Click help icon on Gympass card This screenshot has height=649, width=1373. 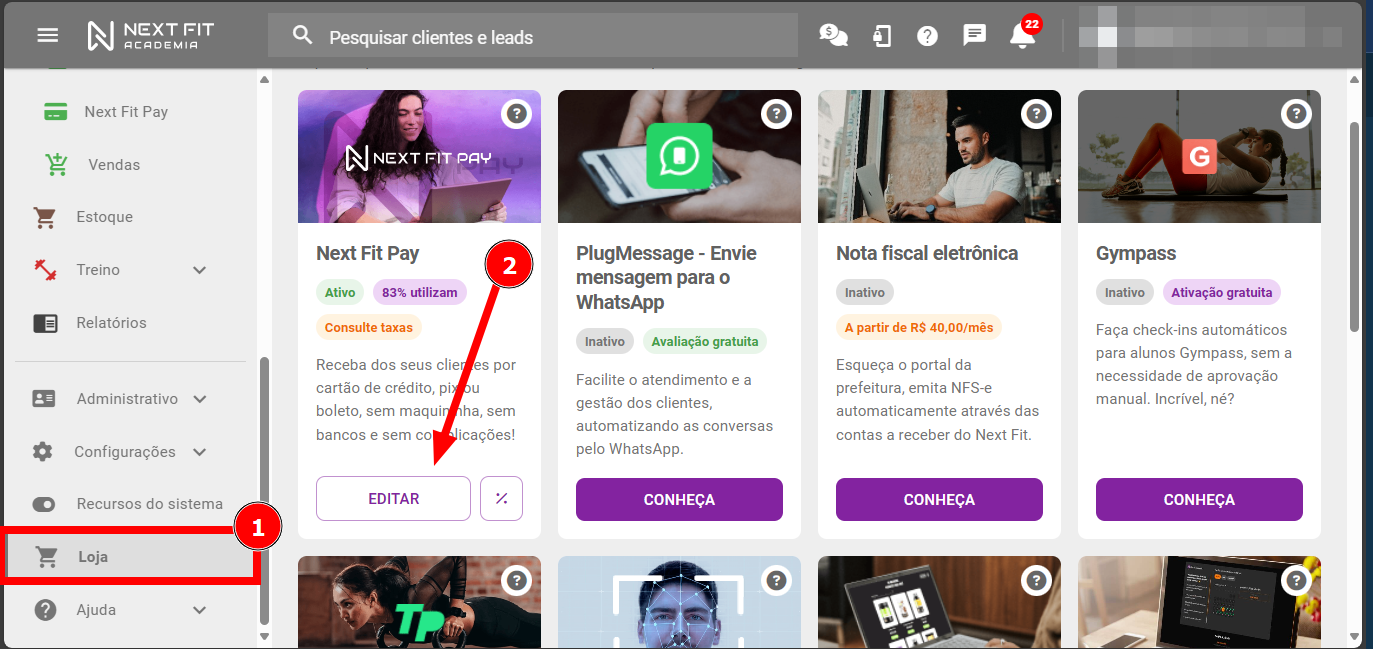coord(1296,114)
